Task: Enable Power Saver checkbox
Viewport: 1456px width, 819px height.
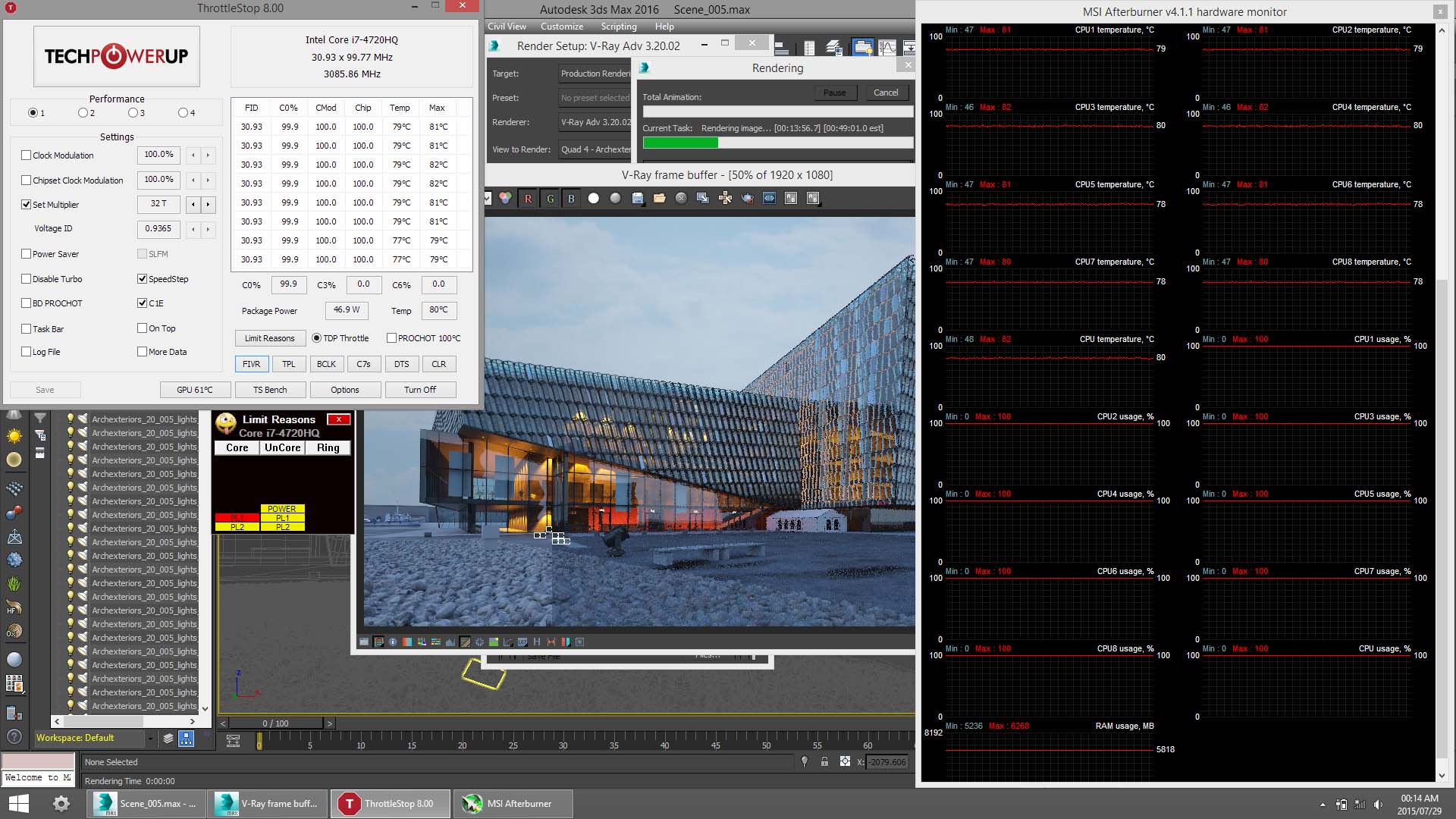Action: pyautogui.click(x=27, y=254)
